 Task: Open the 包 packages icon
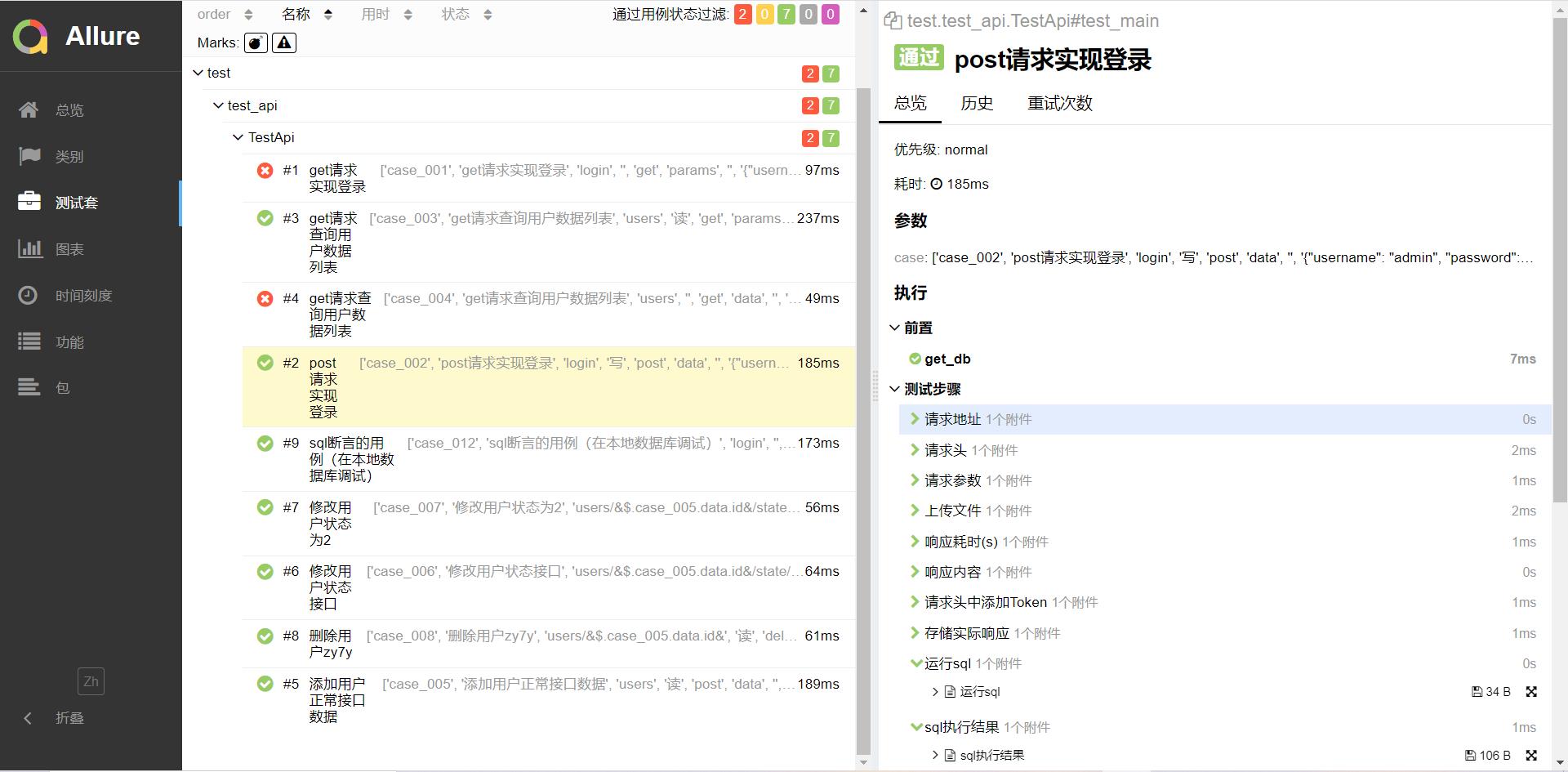(29, 387)
